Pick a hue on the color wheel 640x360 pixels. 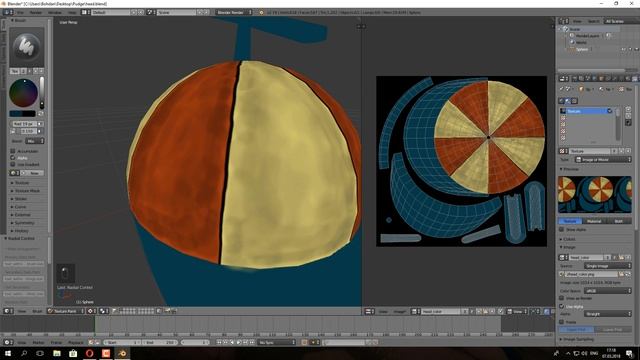click(24, 93)
